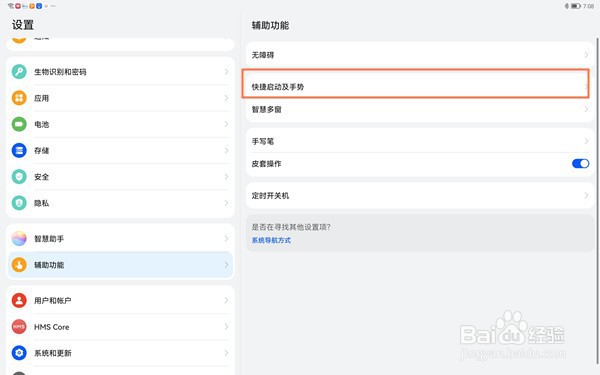Image resolution: width=600 pixels, height=375 pixels.
Task: Click the right panel vertical scrollbar
Action: (x=598, y=199)
